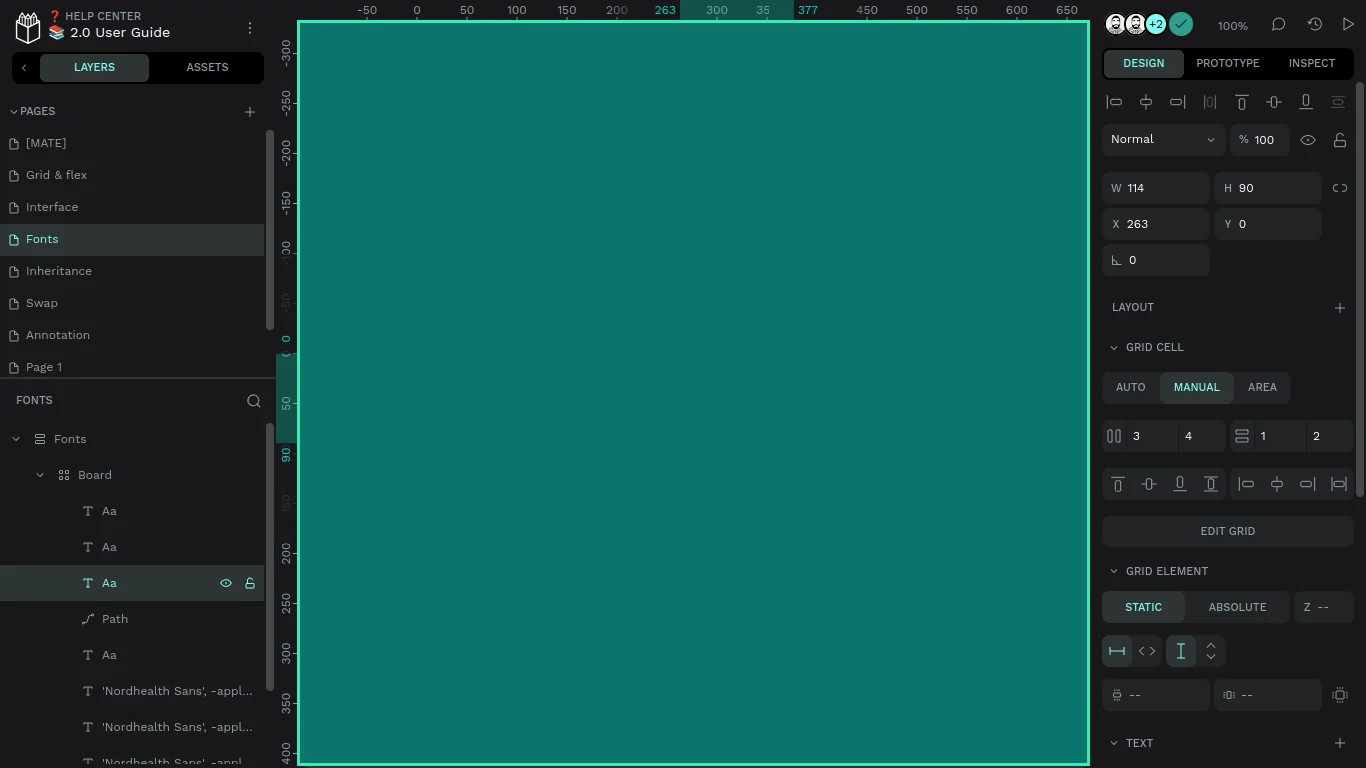Add typography with Text section plus
This screenshot has height=768, width=1366.
[x=1340, y=743]
